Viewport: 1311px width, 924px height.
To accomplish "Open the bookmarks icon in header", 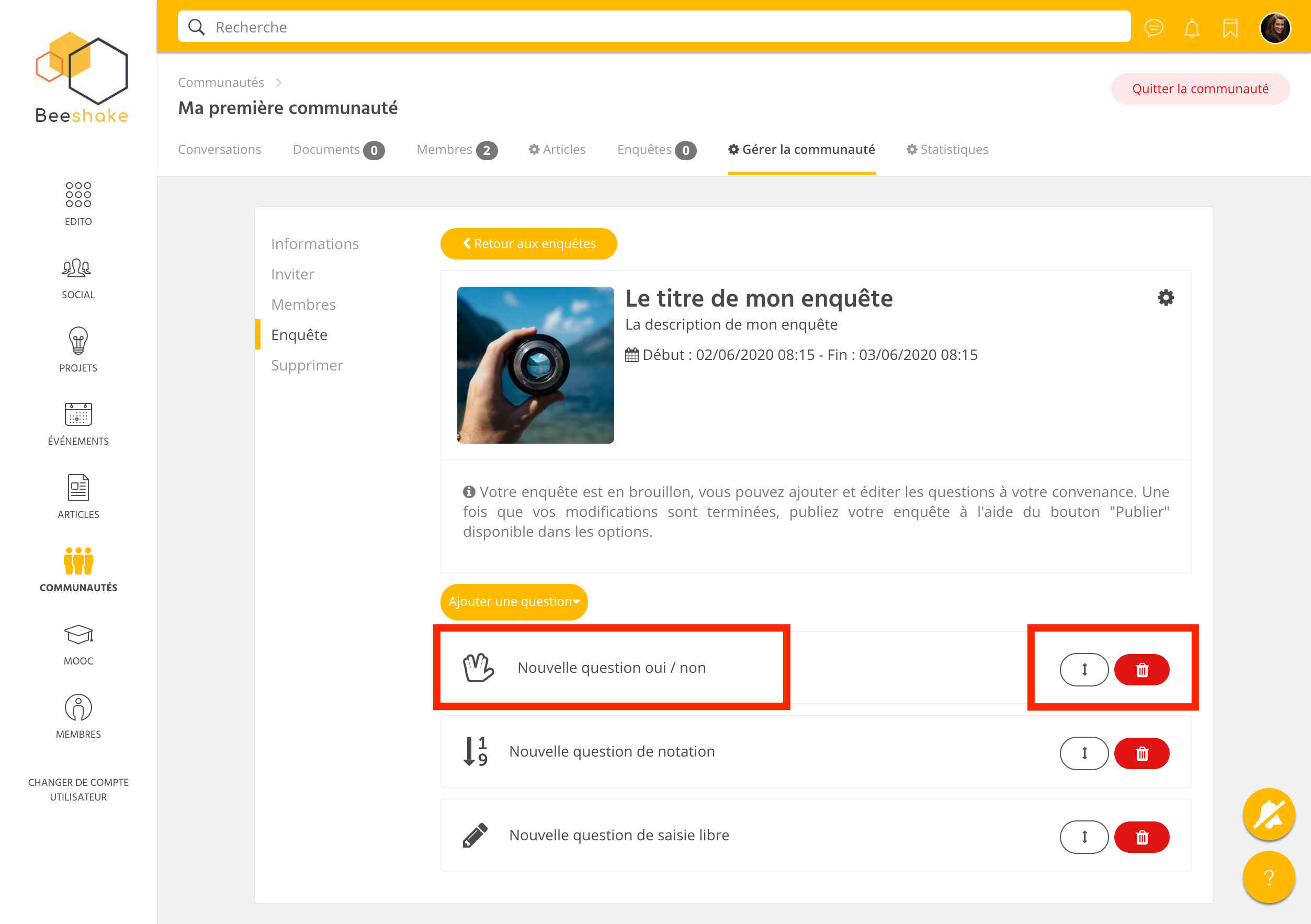I will (x=1230, y=28).
